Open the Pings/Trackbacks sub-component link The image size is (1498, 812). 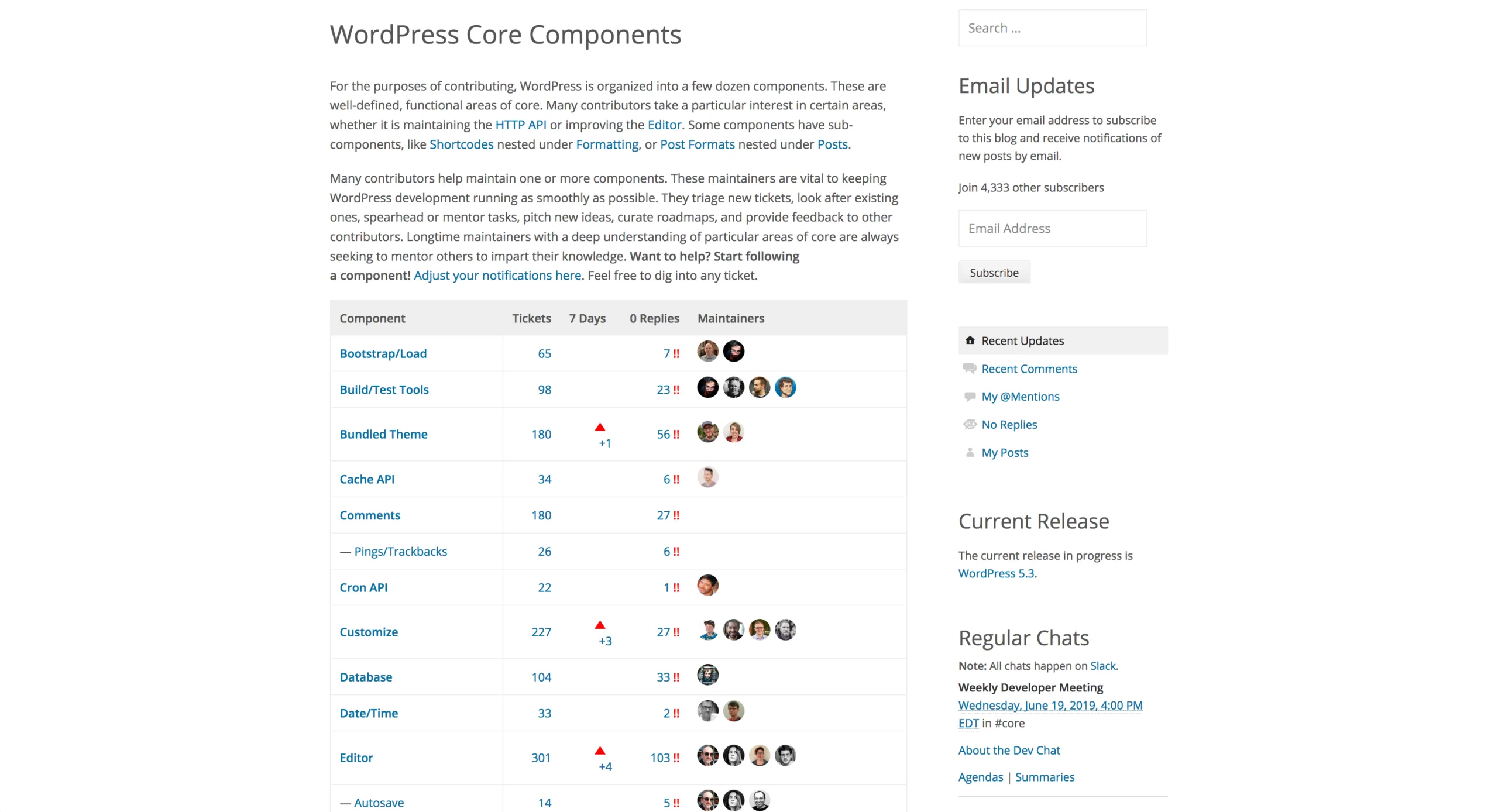click(x=400, y=551)
